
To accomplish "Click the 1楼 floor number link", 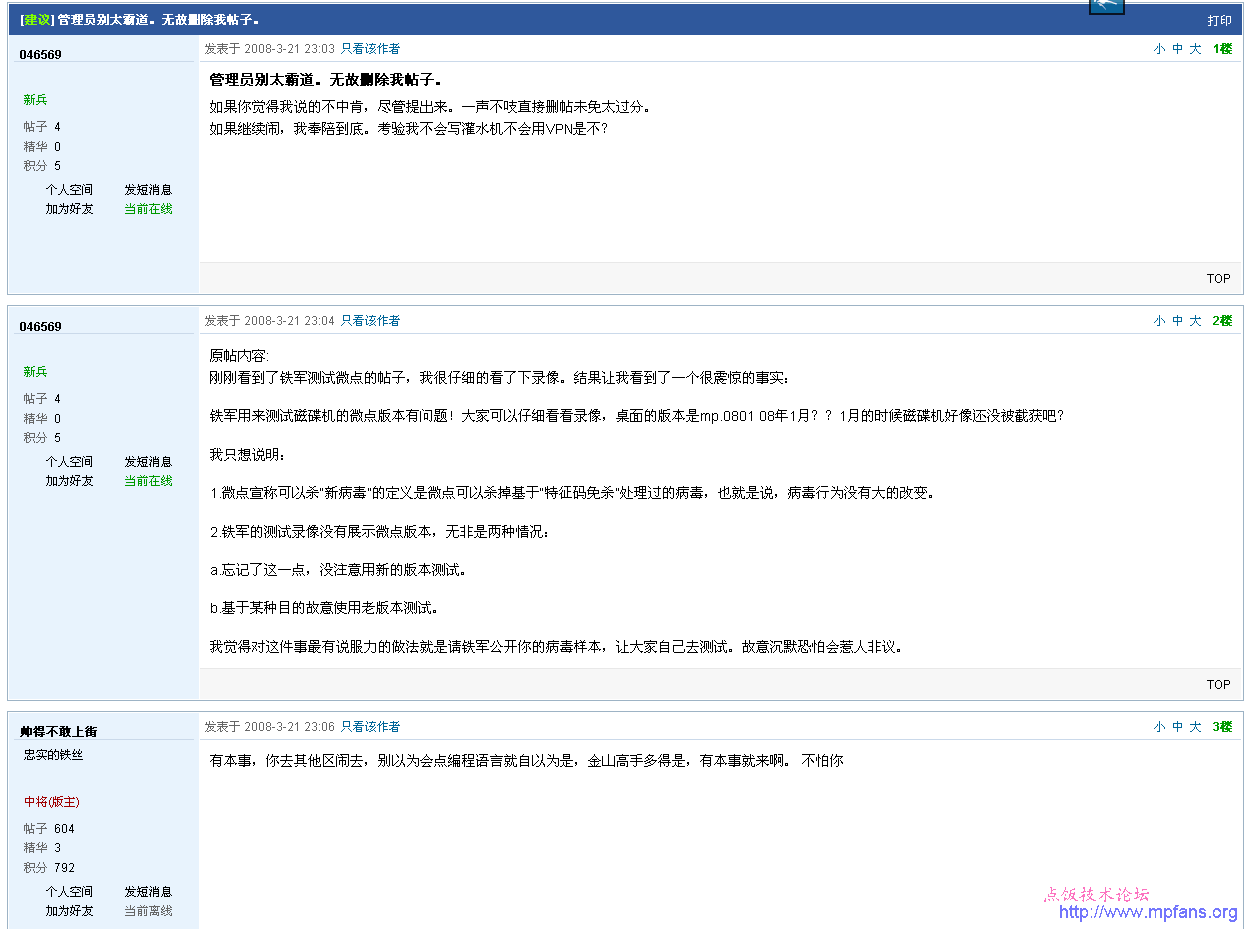I will (1222, 49).
